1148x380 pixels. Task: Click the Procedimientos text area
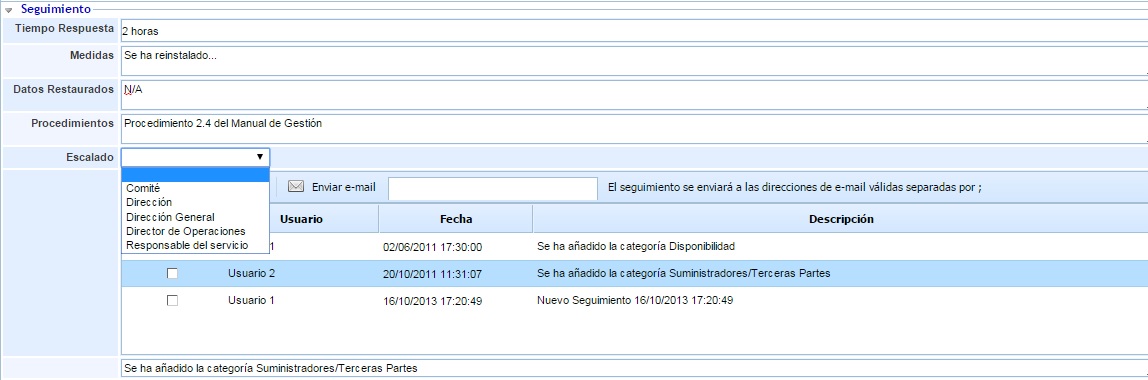634,129
